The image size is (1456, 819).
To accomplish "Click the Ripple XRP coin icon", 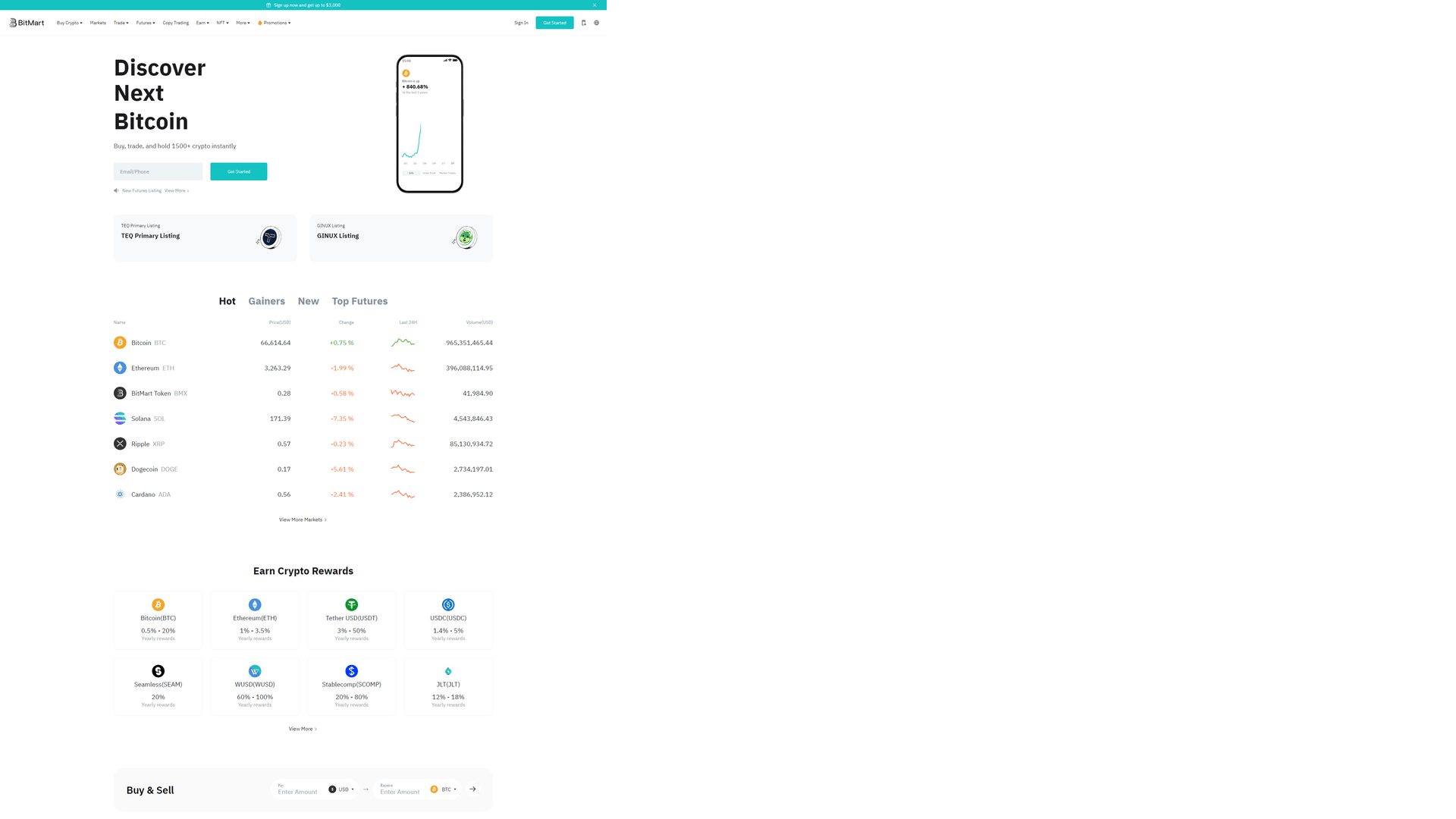I will [x=120, y=444].
